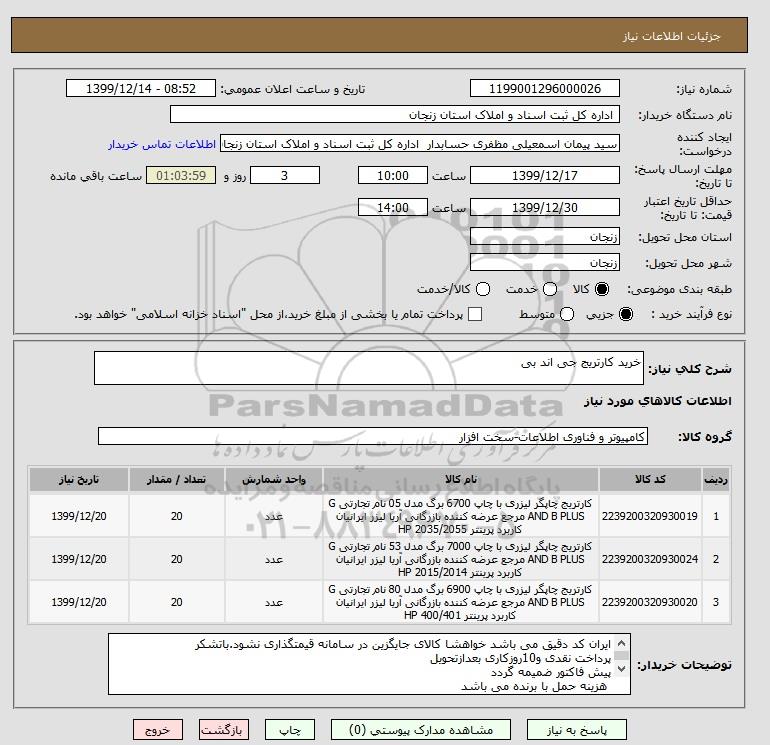This screenshot has height=745, width=770.
Task: Click the بازگشت button
Action: pos(223,730)
